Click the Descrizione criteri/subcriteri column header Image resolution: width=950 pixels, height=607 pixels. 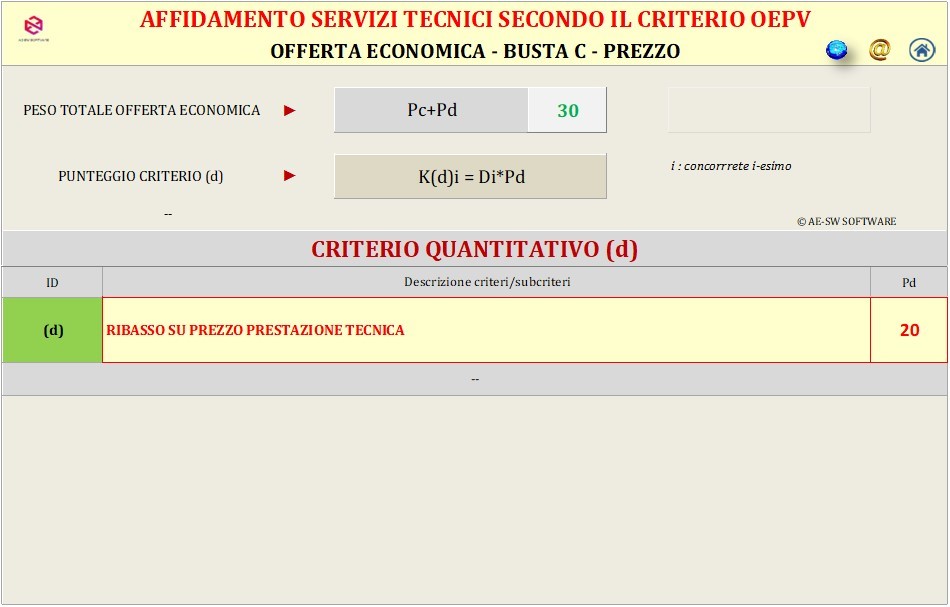pos(486,282)
